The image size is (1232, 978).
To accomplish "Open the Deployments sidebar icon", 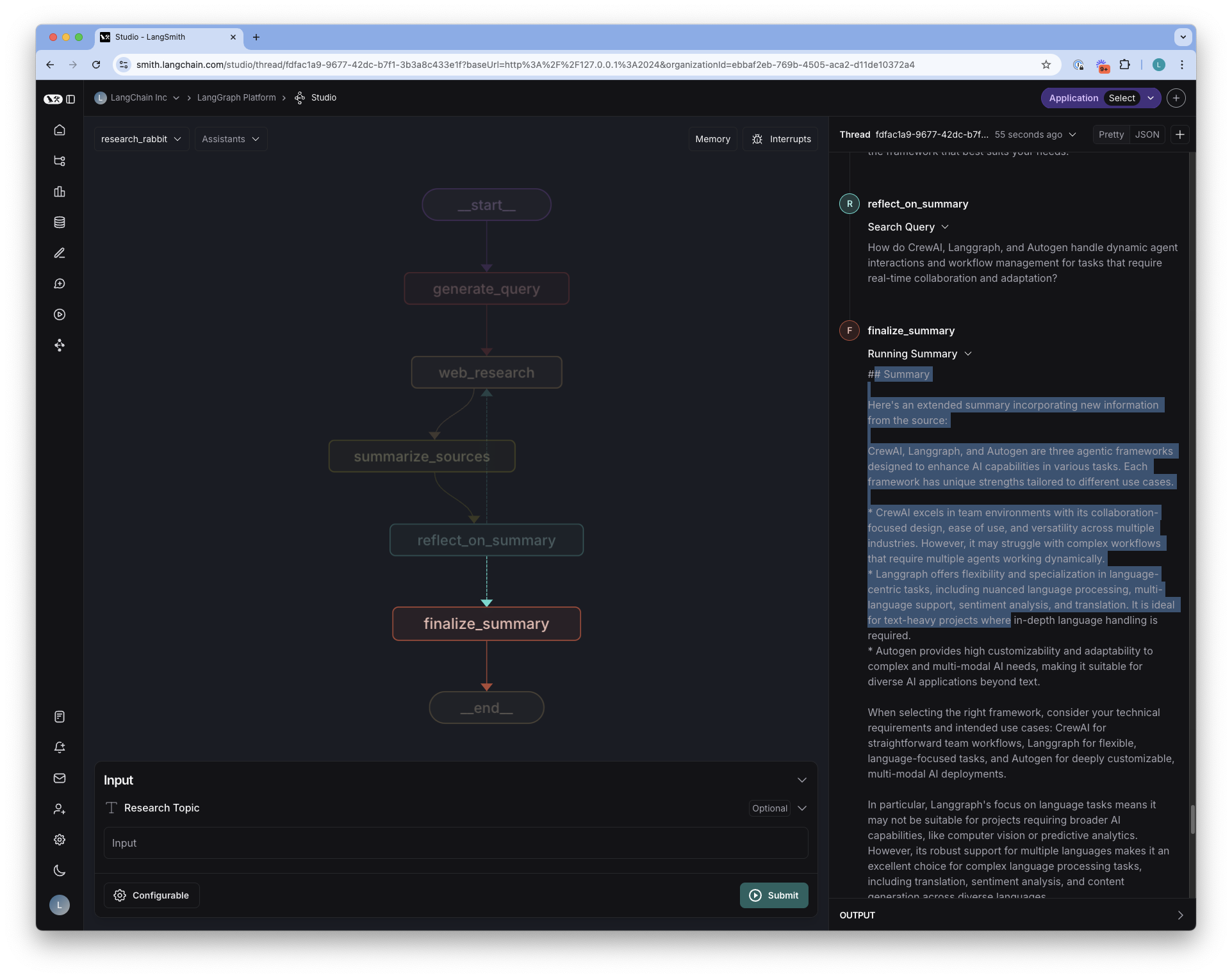I will pos(60,345).
